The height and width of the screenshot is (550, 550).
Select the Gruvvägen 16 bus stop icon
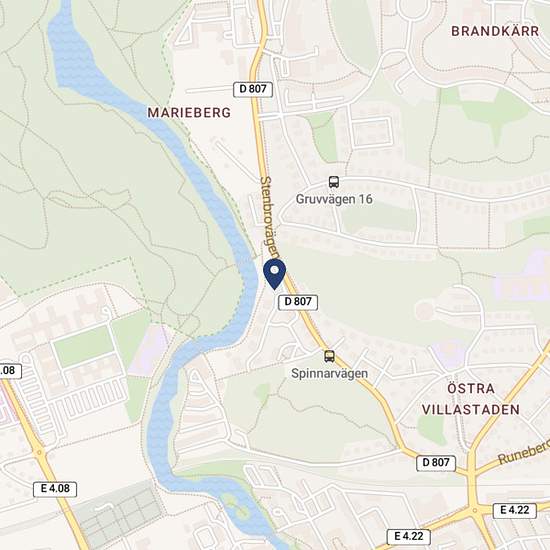tap(334, 182)
